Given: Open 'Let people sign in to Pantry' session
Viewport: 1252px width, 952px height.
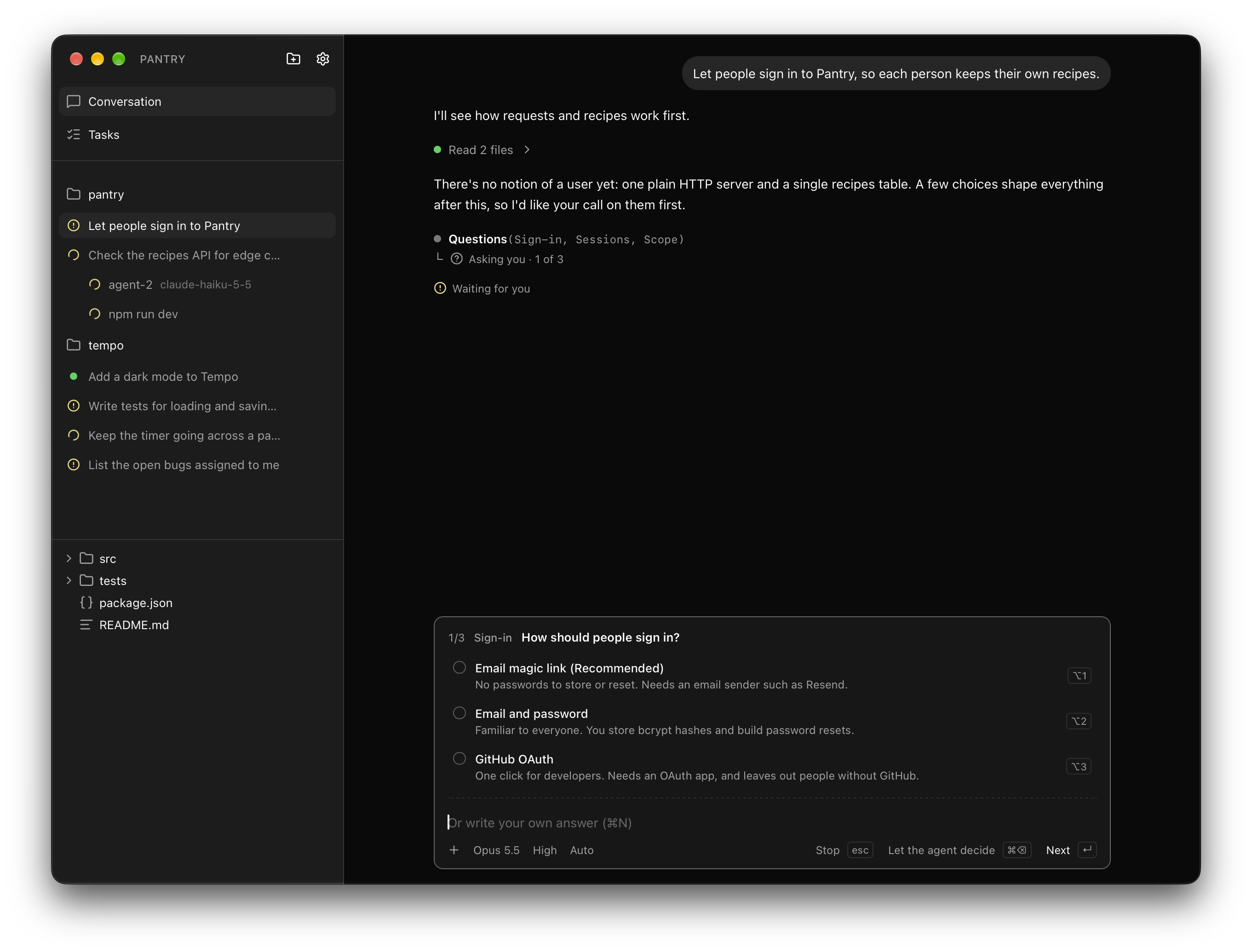Looking at the screenshot, I should [197, 225].
